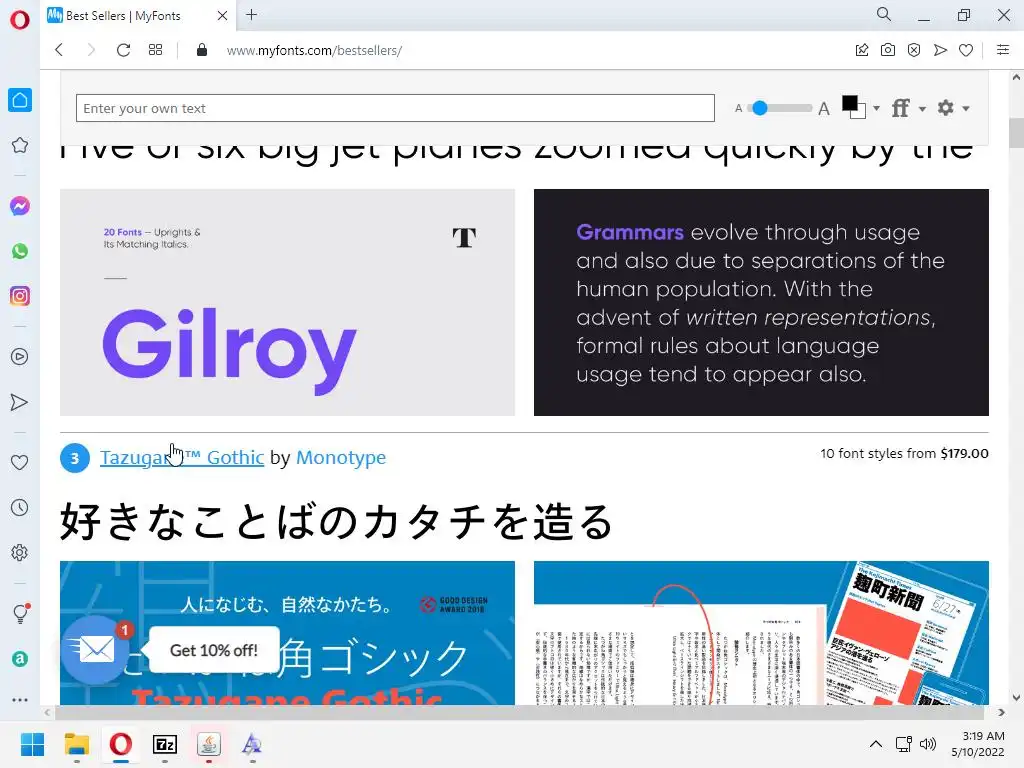
Task: Expand the color swatch dropdown arrow
Action: tap(876, 108)
